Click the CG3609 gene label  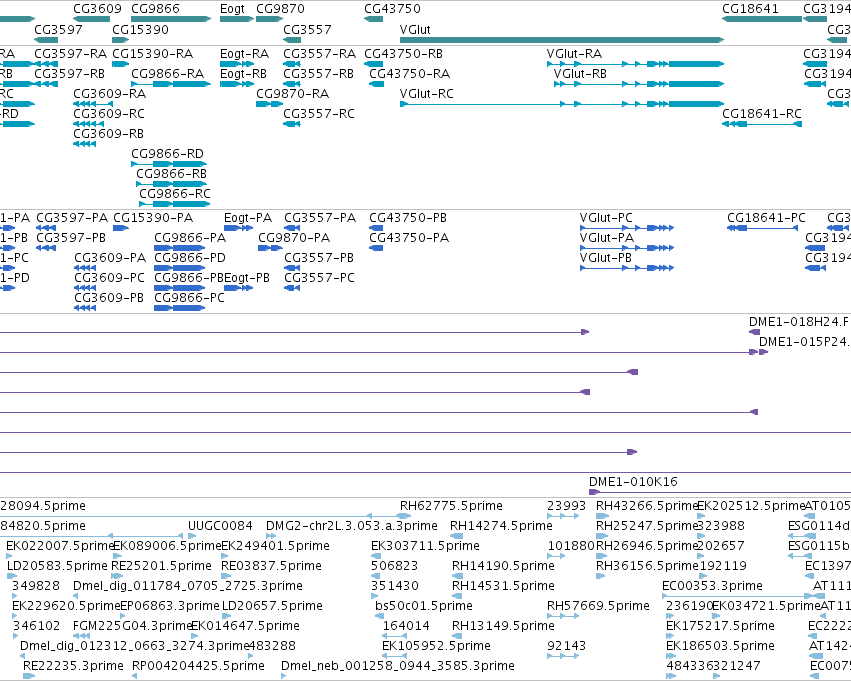click(97, 9)
